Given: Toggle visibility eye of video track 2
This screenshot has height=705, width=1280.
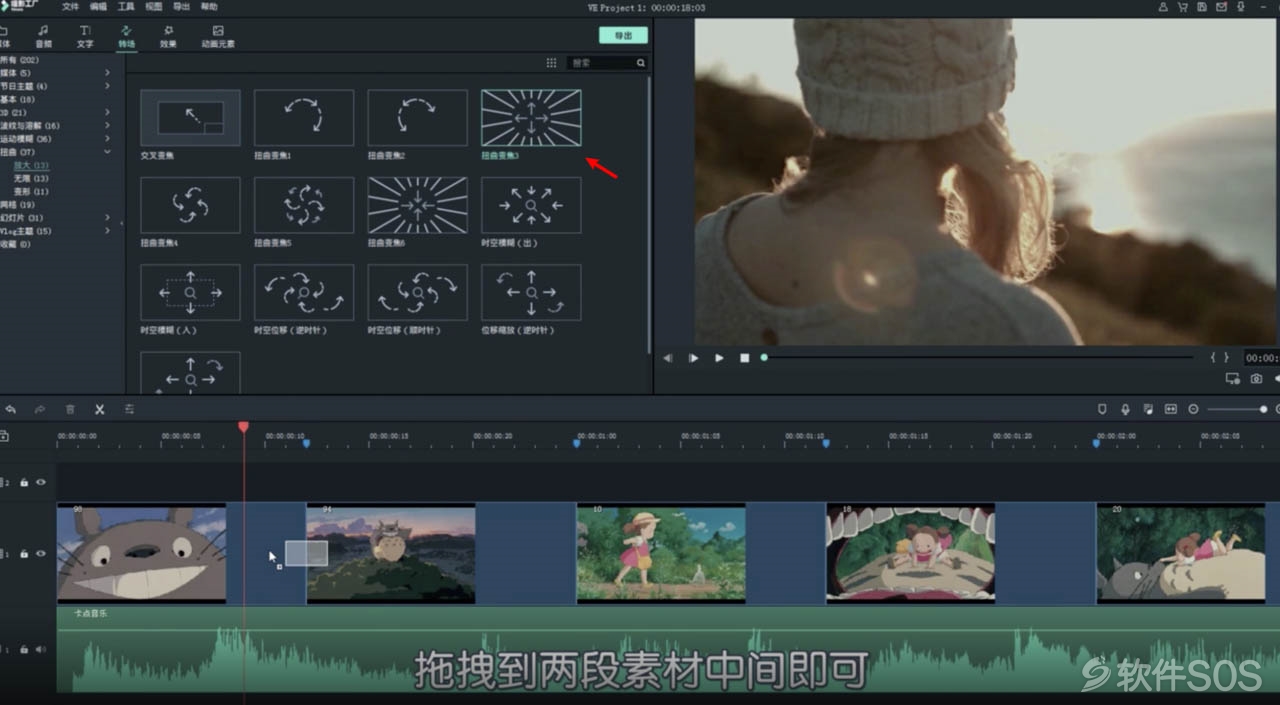Looking at the screenshot, I should coord(41,482).
